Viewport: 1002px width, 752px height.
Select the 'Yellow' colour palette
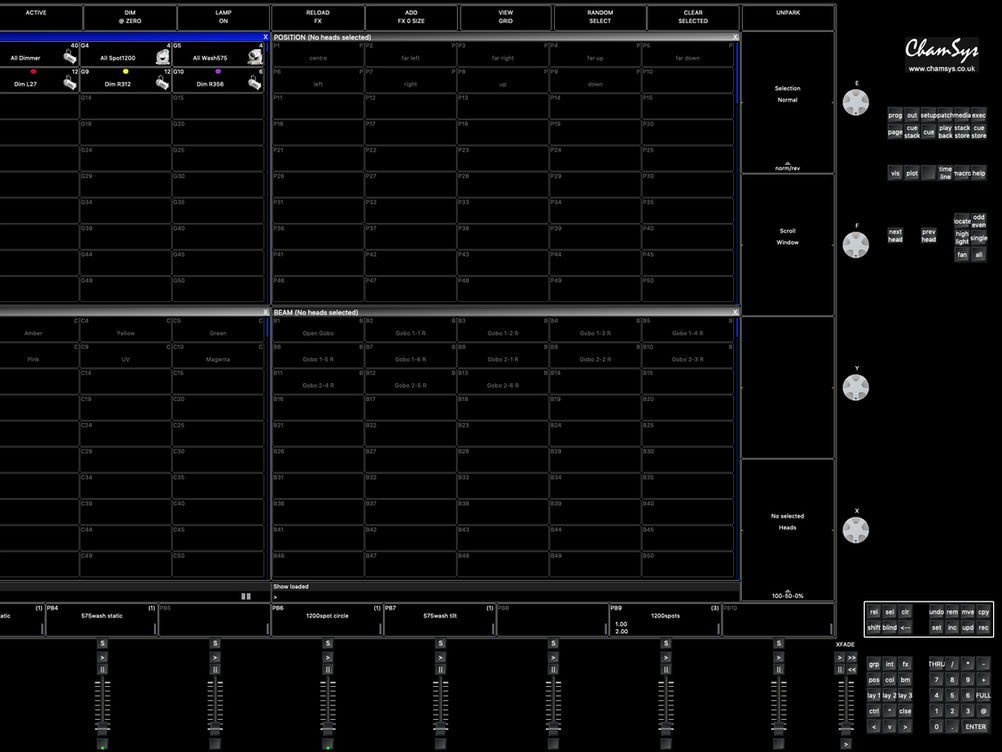coord(126,330)
